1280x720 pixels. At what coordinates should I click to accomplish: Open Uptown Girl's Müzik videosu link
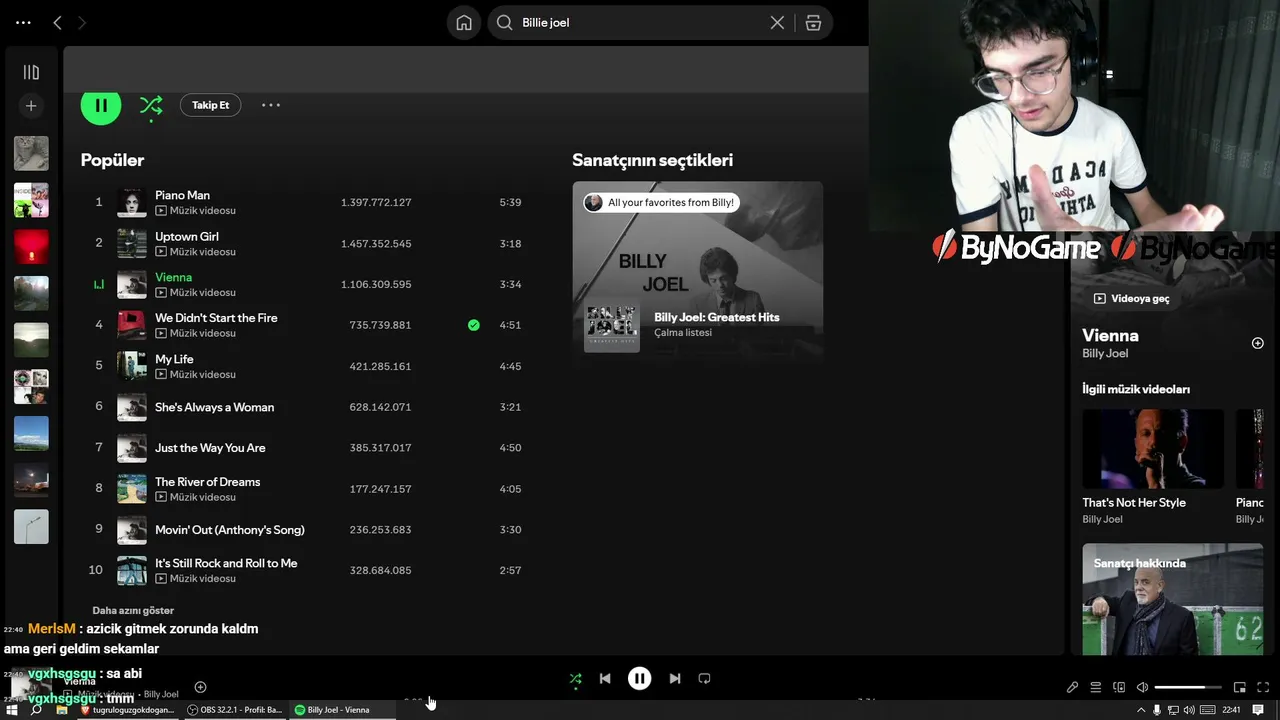196,252
